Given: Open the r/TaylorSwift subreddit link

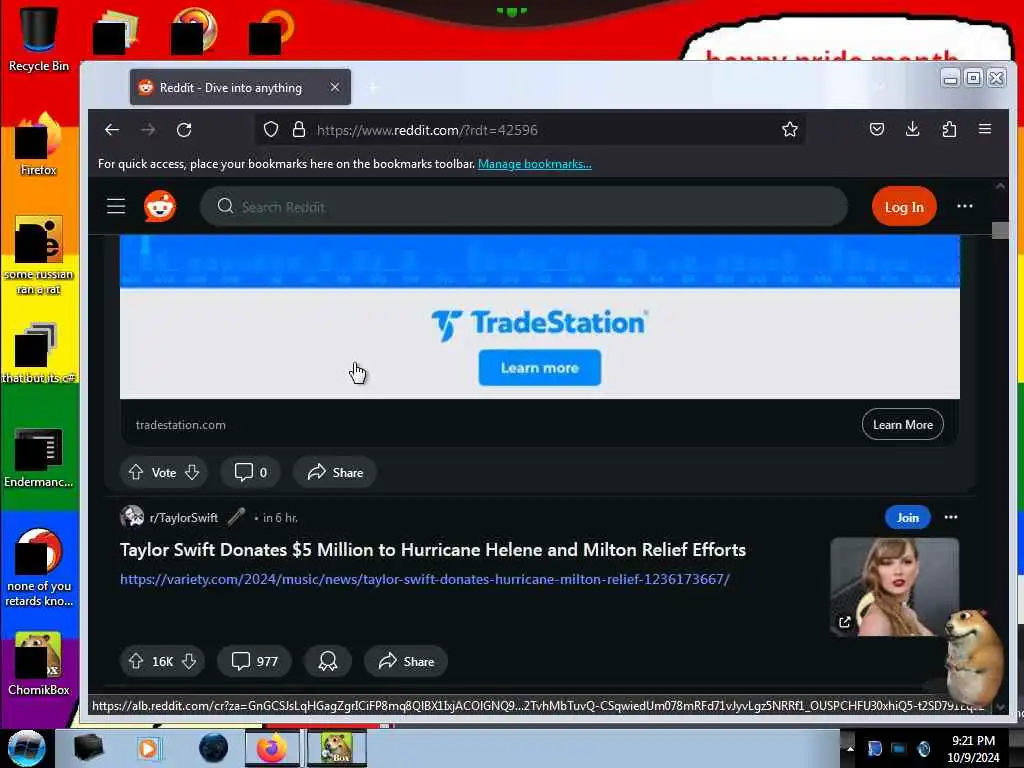Looking at the screenshot, I should tap(184, 518).
